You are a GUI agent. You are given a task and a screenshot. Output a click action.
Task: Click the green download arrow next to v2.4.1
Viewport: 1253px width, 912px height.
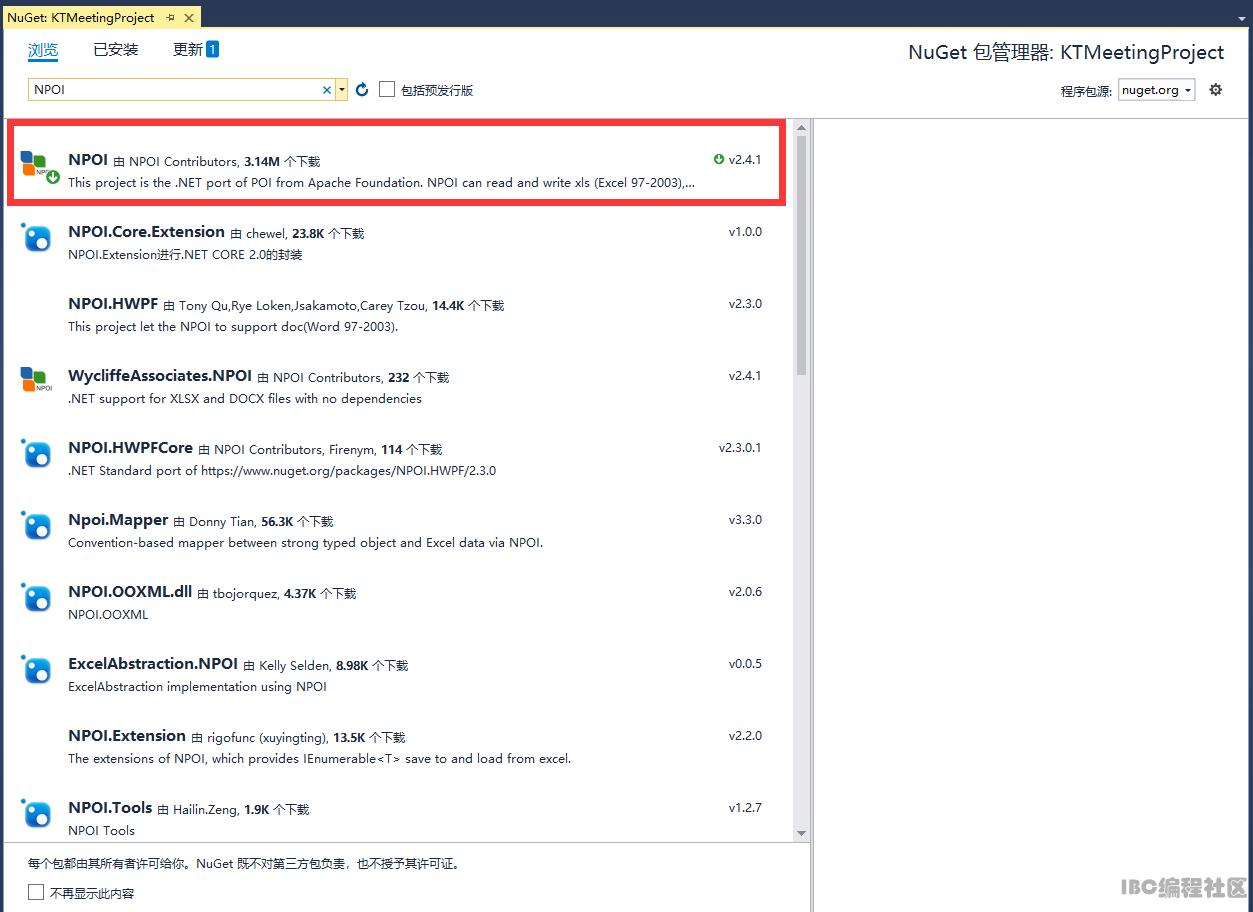click(718, 160)
